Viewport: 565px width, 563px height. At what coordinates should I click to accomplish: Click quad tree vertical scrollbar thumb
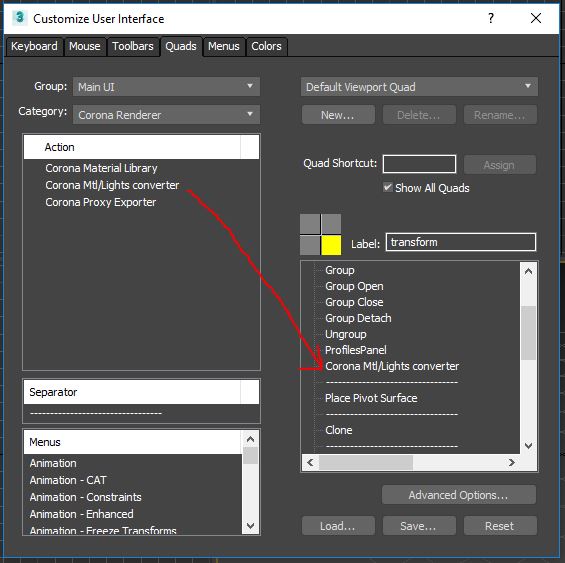pos(528,333)
